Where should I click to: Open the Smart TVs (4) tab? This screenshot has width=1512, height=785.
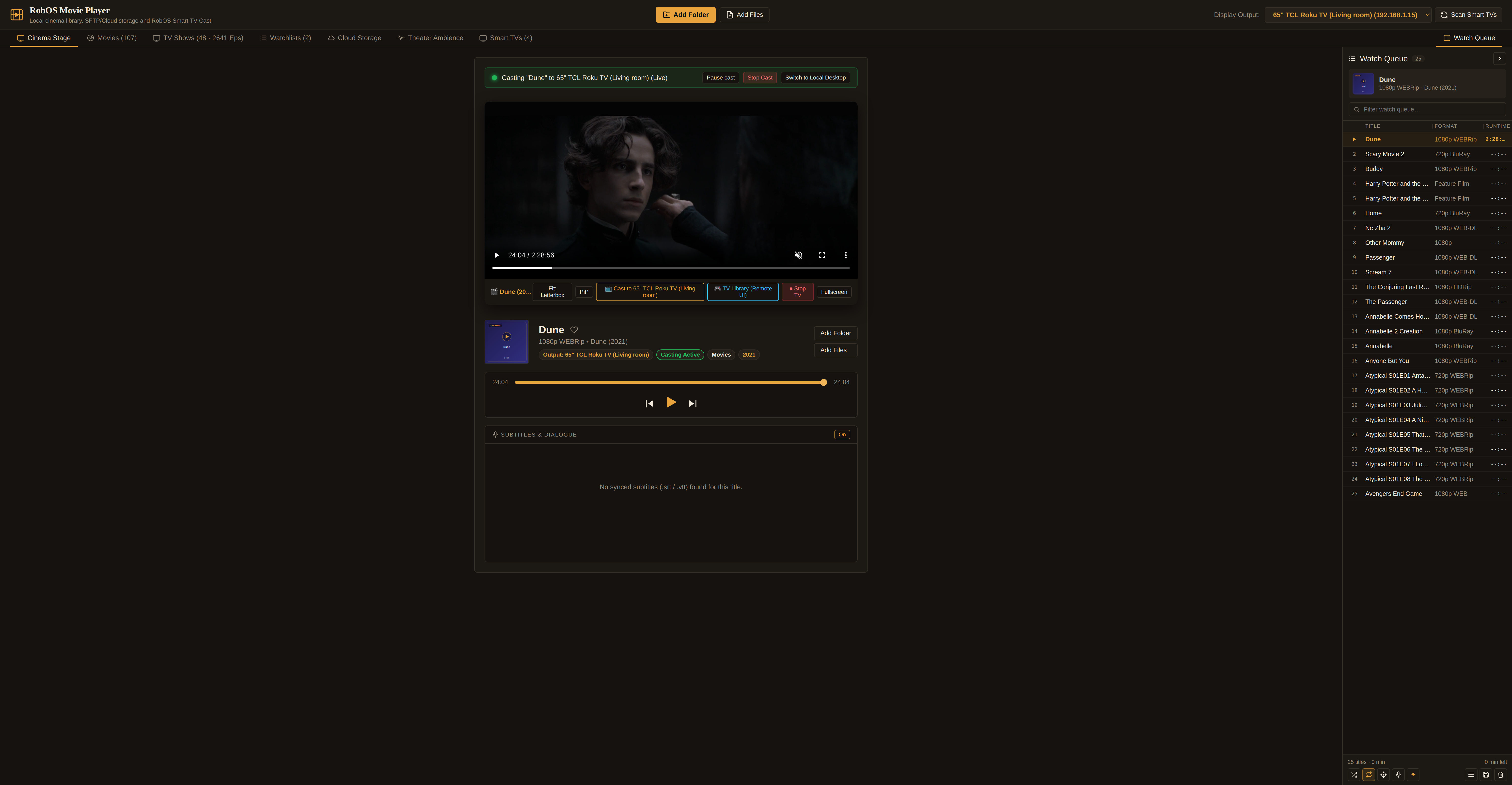click(x=506, y=38)
